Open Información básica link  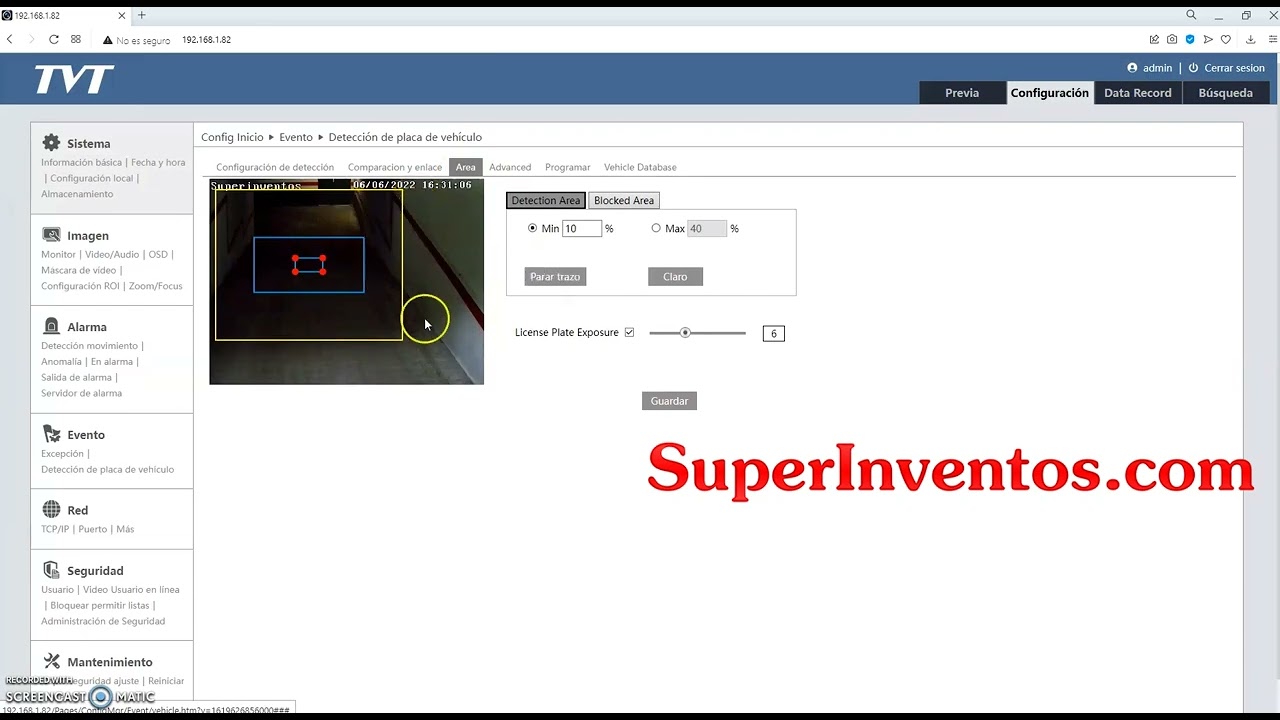point(81,162)
